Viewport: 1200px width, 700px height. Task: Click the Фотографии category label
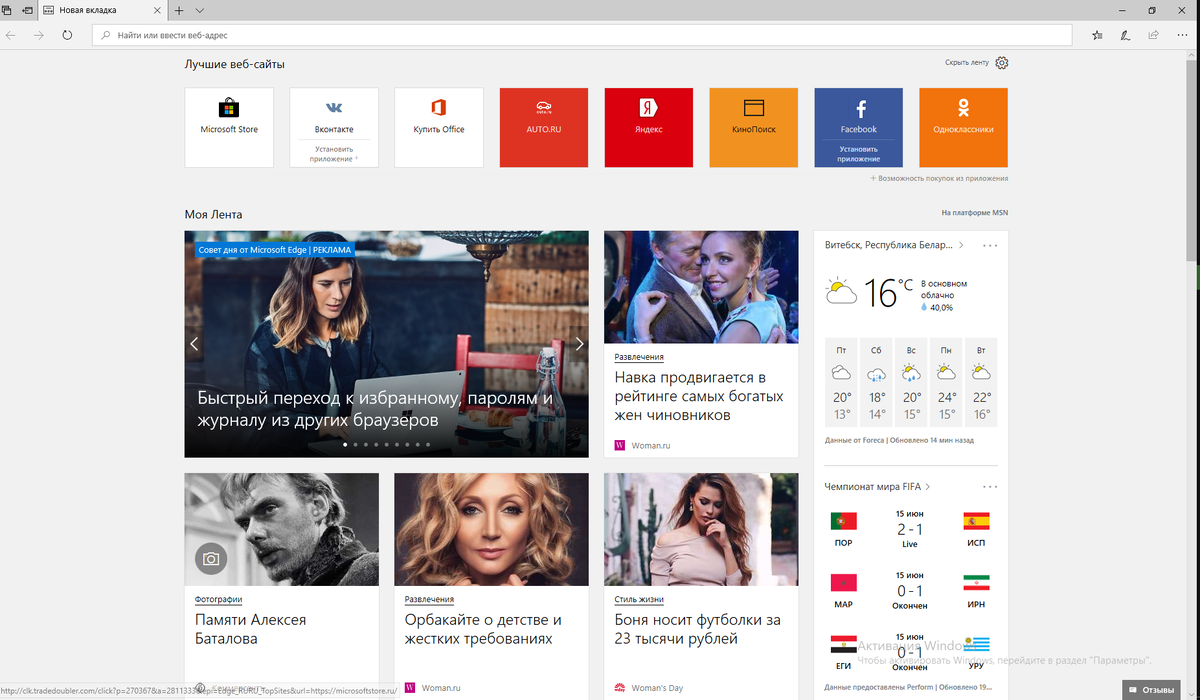(x=219, y=599)
